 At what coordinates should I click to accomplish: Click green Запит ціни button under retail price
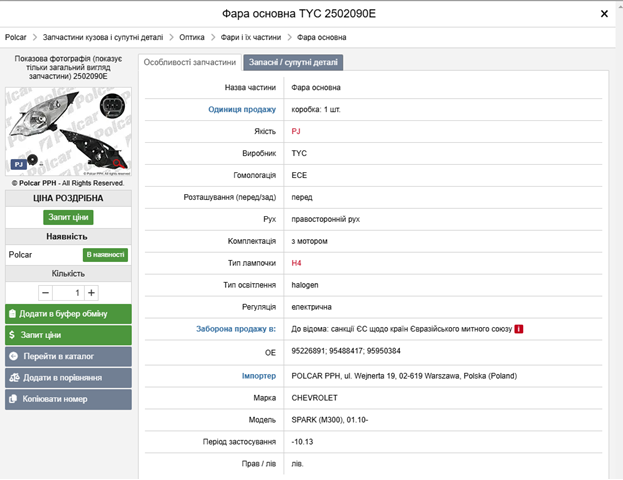pos(68,217)
